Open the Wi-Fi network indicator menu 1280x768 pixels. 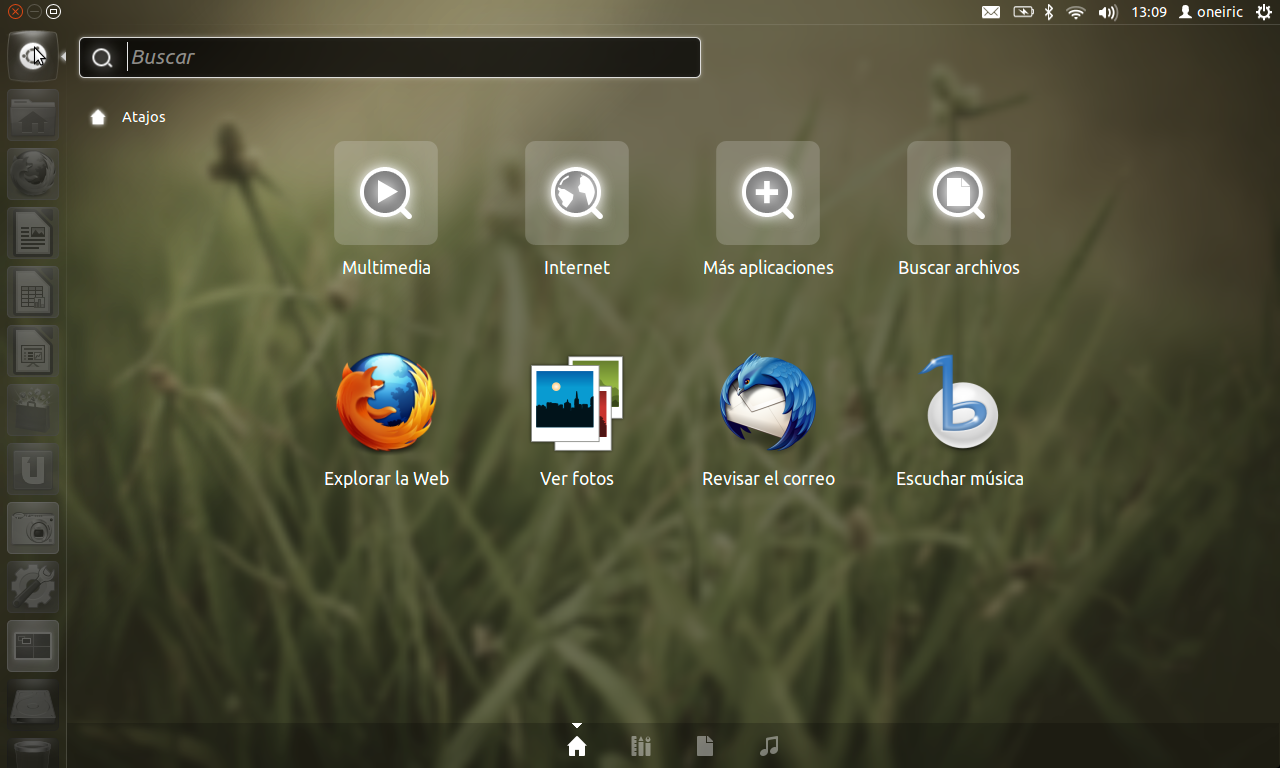[1076, 12]
